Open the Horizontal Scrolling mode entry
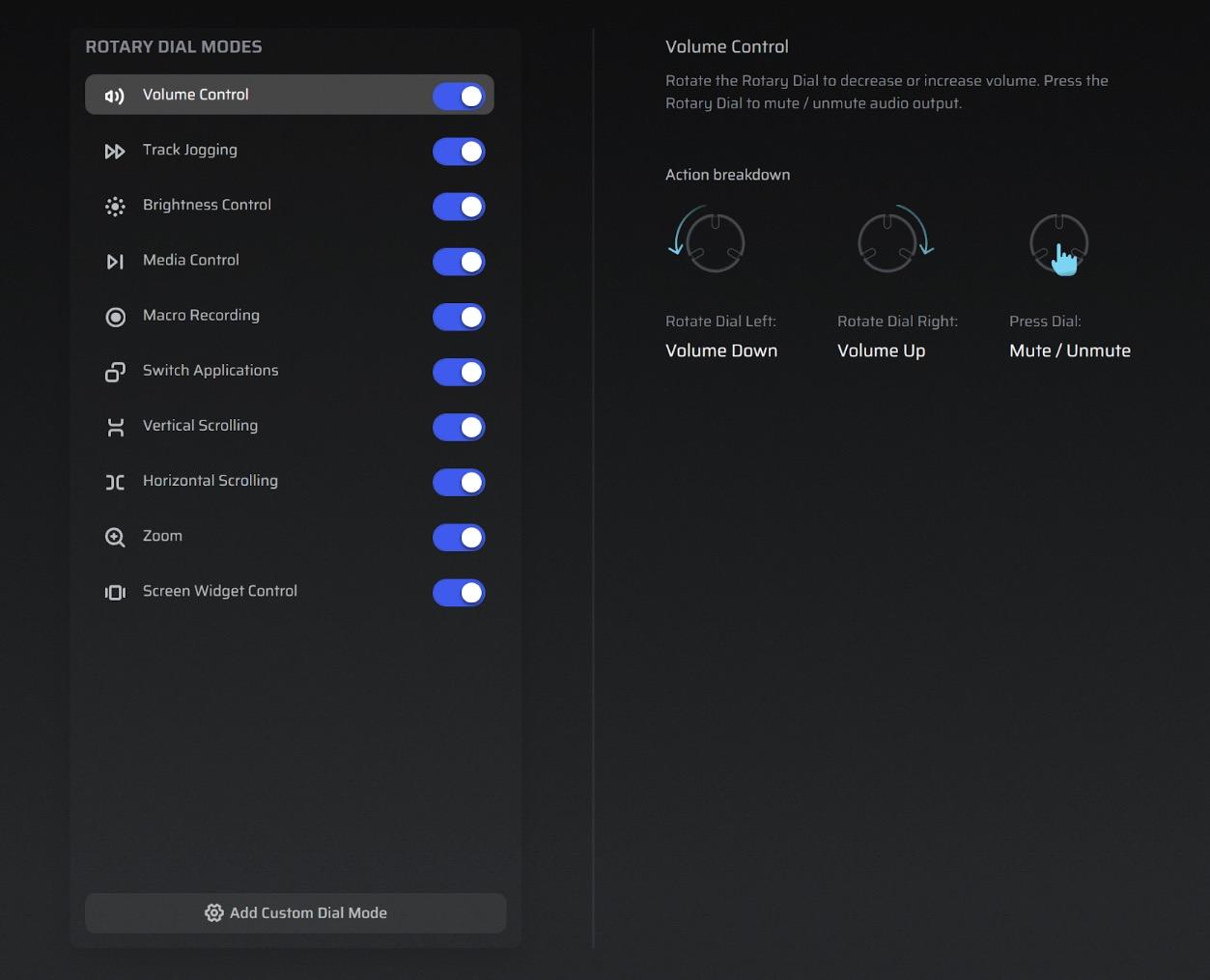The image size is (1210, 980). click(x=210, y=481)
